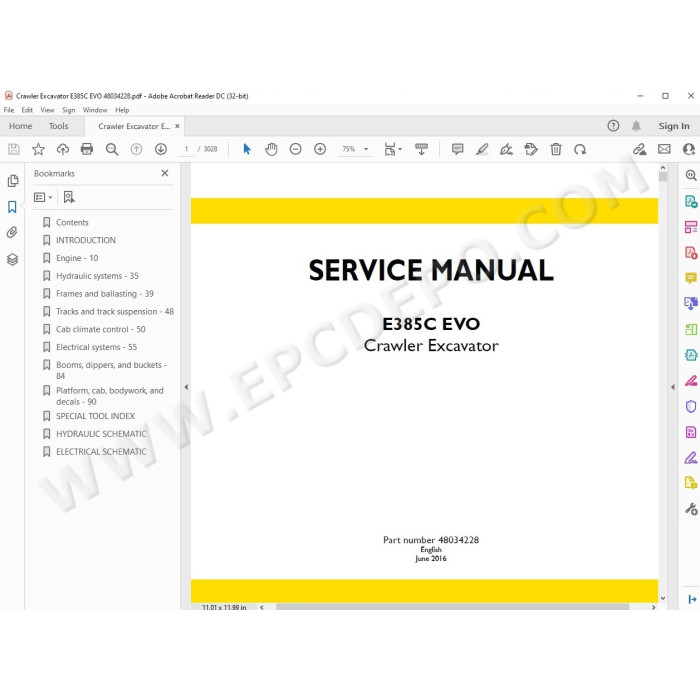Expand the right tools pane arrow

(x=673, y=387)
